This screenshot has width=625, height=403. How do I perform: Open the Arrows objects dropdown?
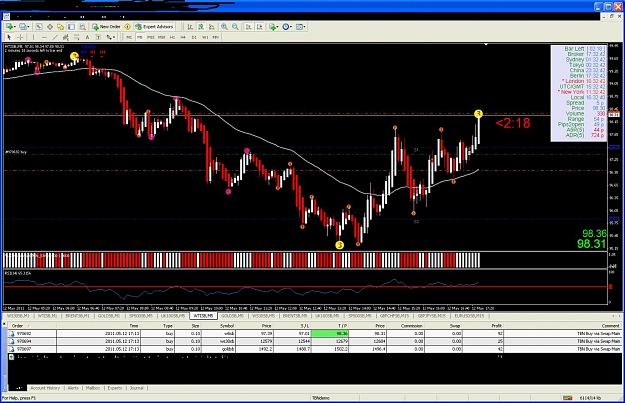point(110,37)
